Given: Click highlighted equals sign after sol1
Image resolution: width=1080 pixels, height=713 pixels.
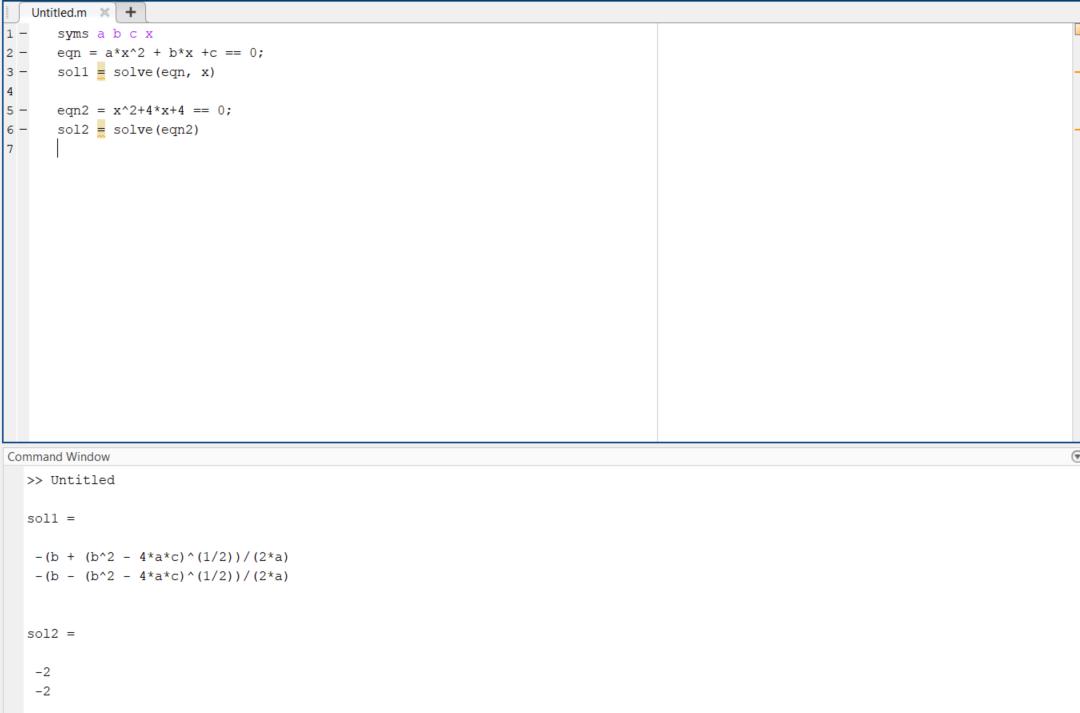Looking at the screenshot, I should coord(101,72).
